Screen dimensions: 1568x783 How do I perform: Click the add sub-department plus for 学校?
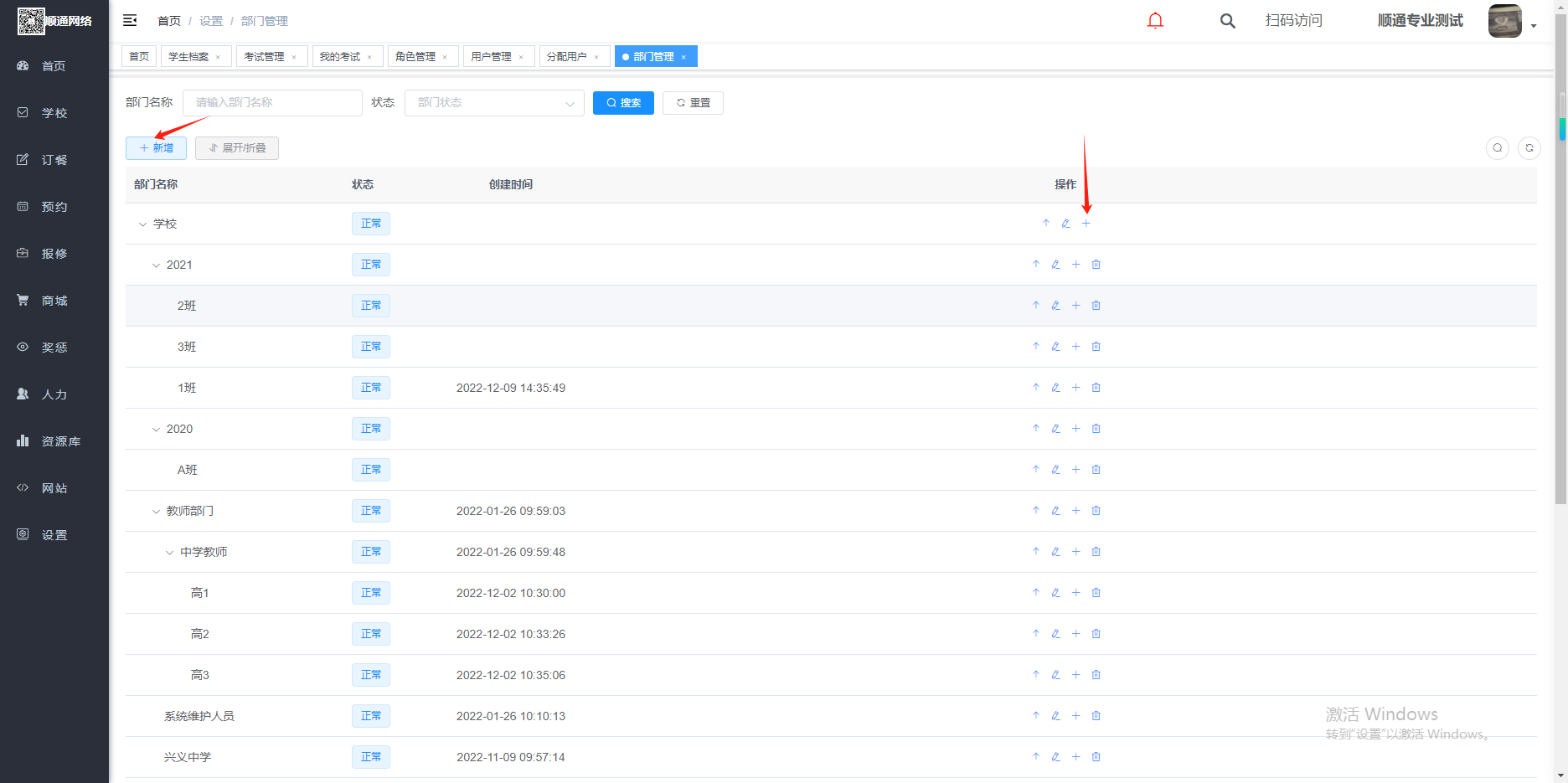(1086, 224)
